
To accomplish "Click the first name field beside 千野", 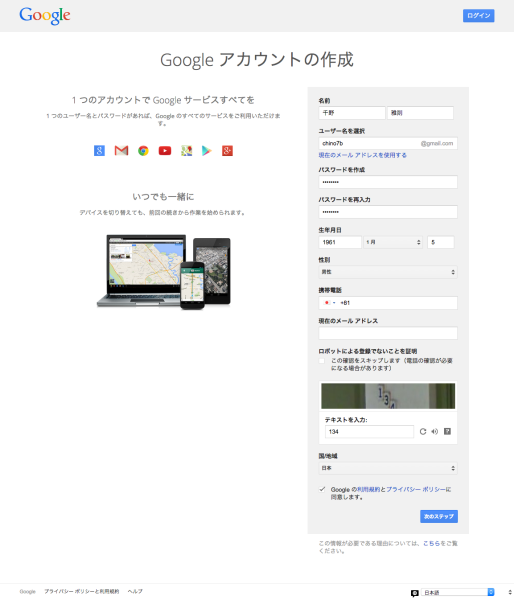I will coord(420,113).
